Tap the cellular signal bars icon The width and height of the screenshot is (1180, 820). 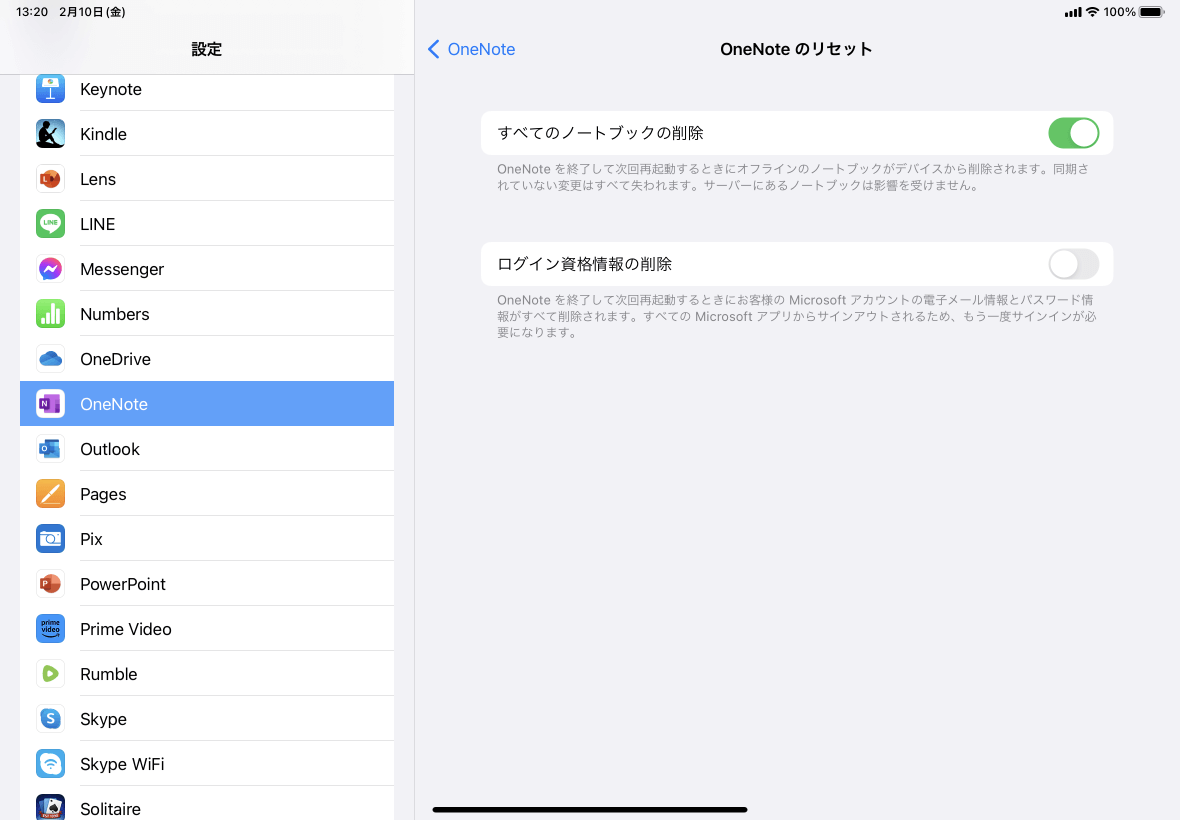(x=1073, y=12)
